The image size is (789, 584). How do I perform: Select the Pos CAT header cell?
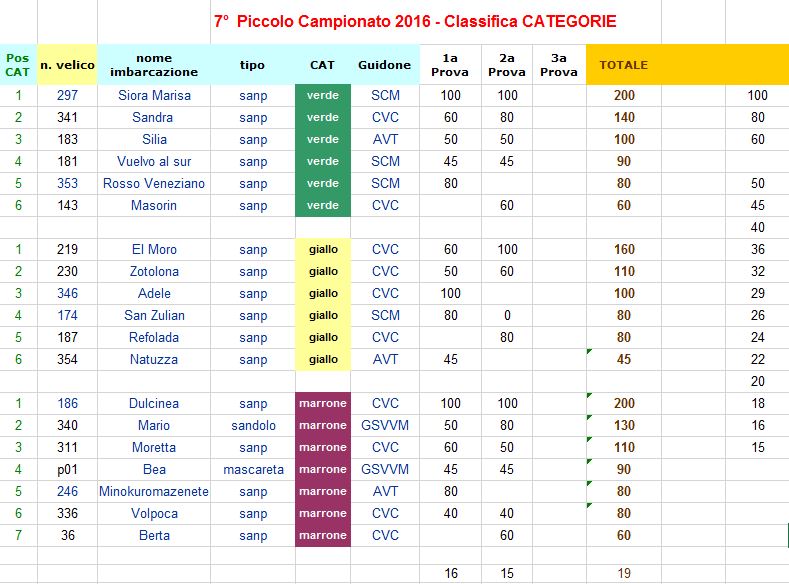18,65
